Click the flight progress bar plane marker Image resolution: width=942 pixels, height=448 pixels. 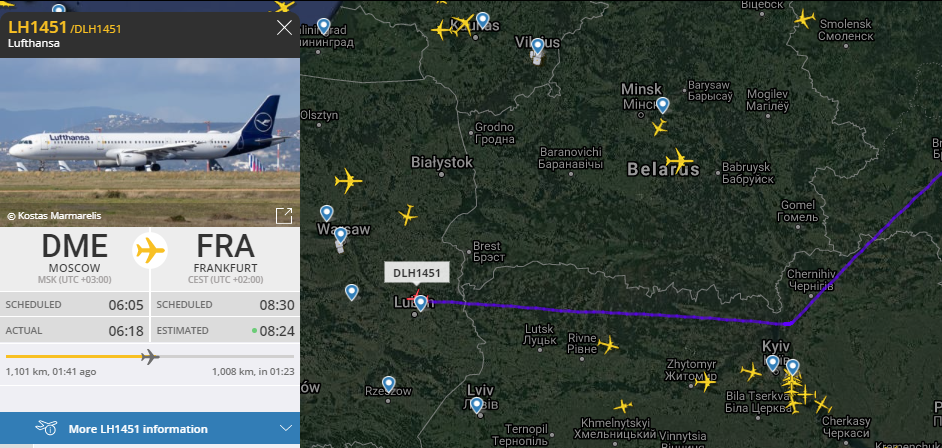pos(150,357)
